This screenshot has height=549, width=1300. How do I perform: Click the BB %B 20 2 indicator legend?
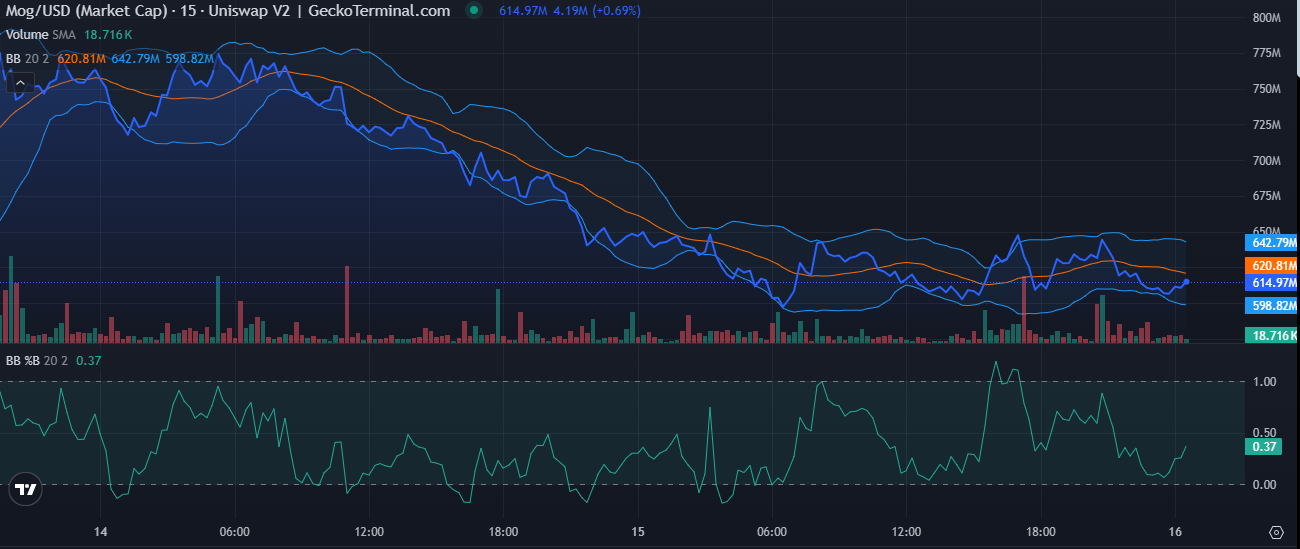38,361
